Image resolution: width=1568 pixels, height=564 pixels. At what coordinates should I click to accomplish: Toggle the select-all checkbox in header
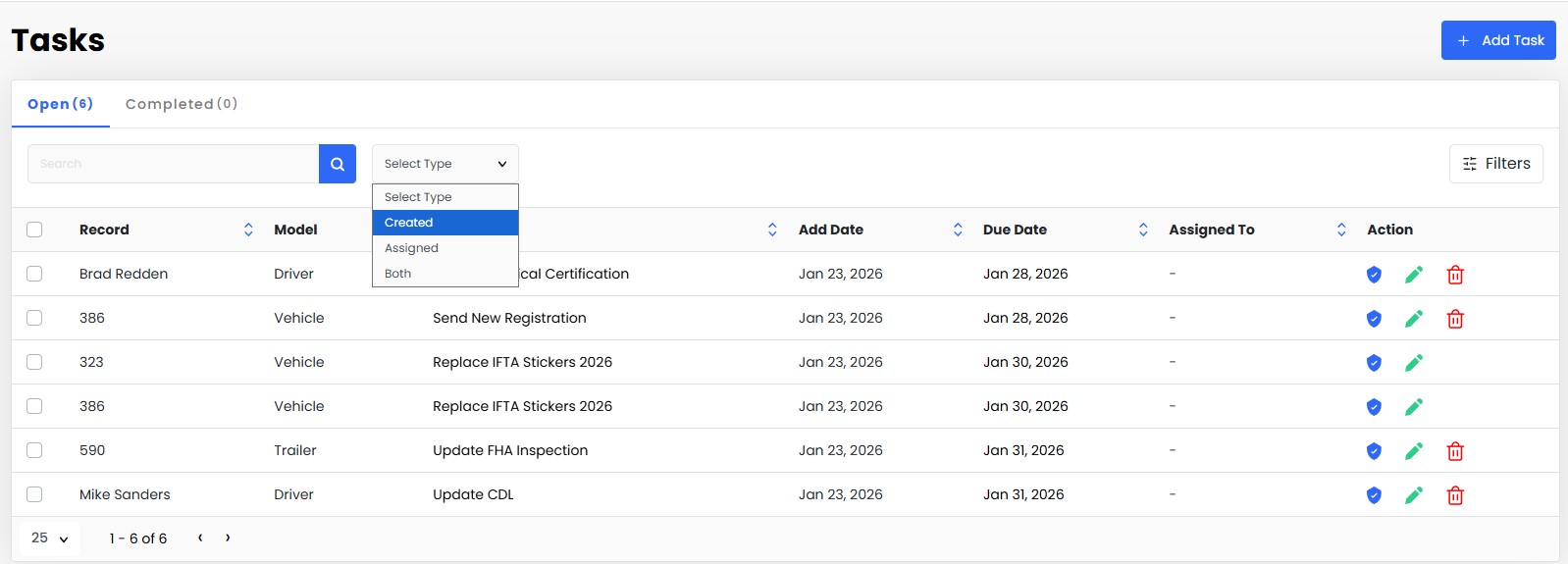point(34,230)
